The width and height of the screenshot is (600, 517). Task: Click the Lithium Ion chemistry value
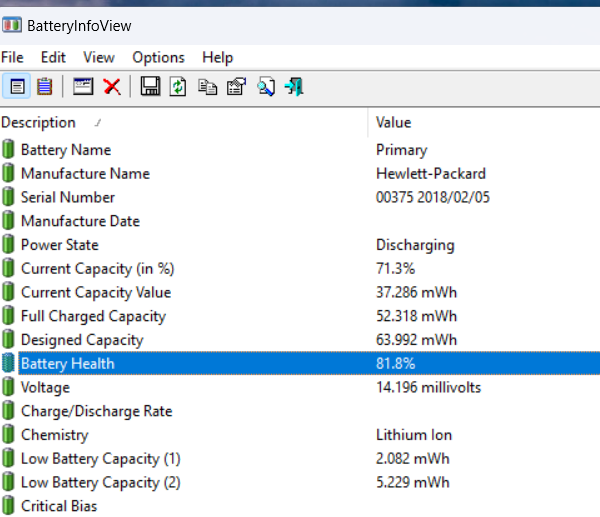[x=414, y=434]
